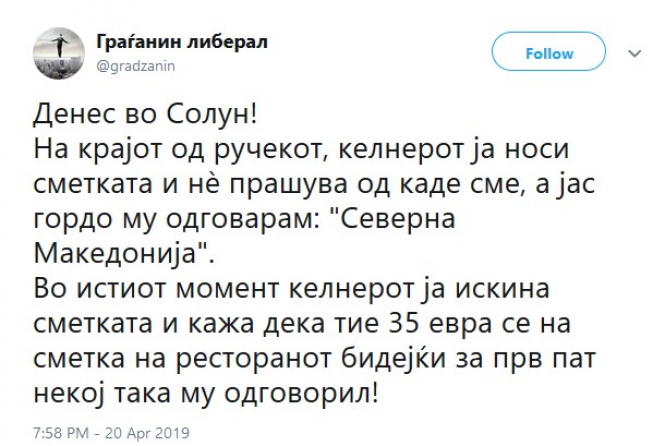The image size is (665, 446).
Task: Open the Граѓанин либерал profile avatar
Action: (59, 53)
